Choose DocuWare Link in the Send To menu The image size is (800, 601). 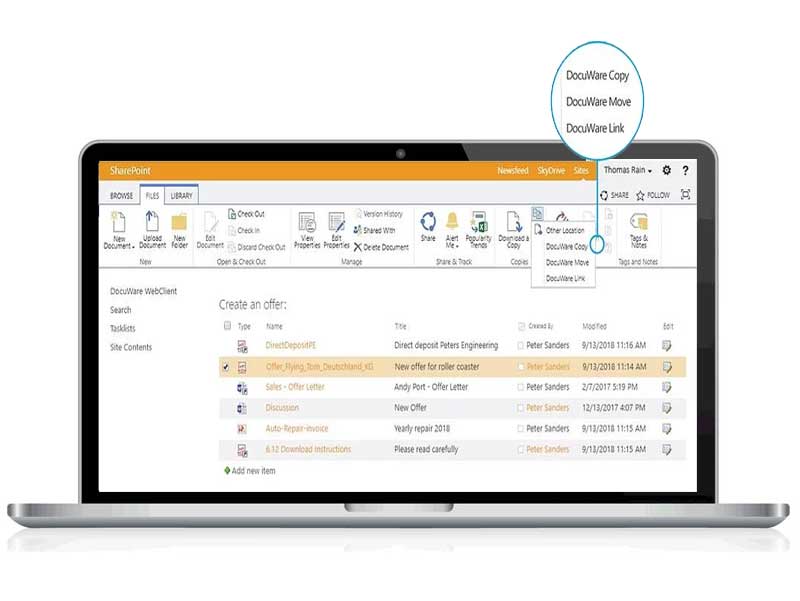pyautogui.click(x=565, y=279)
